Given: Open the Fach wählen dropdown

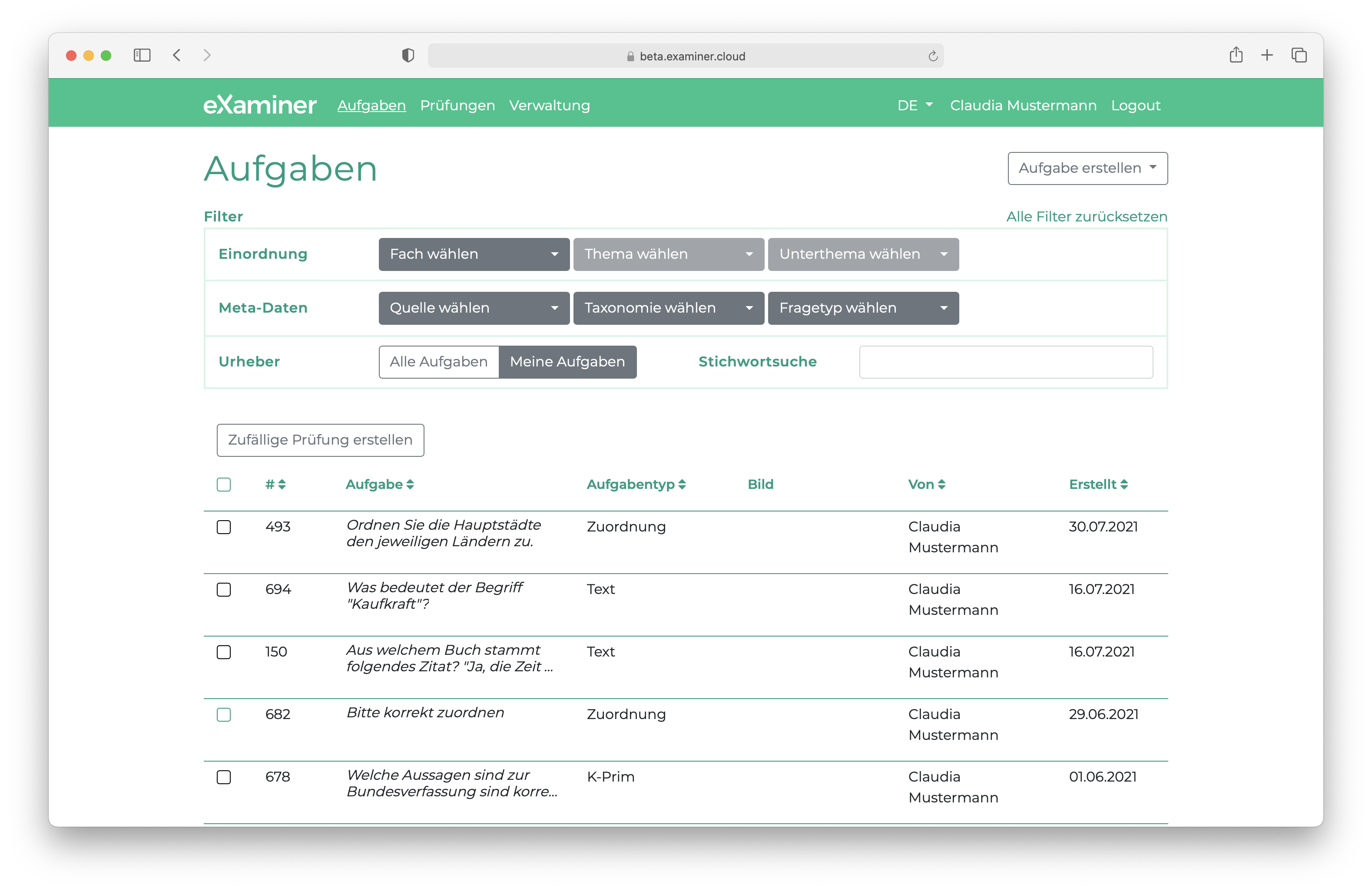Looking at the screenshot, I should point(474,254).
